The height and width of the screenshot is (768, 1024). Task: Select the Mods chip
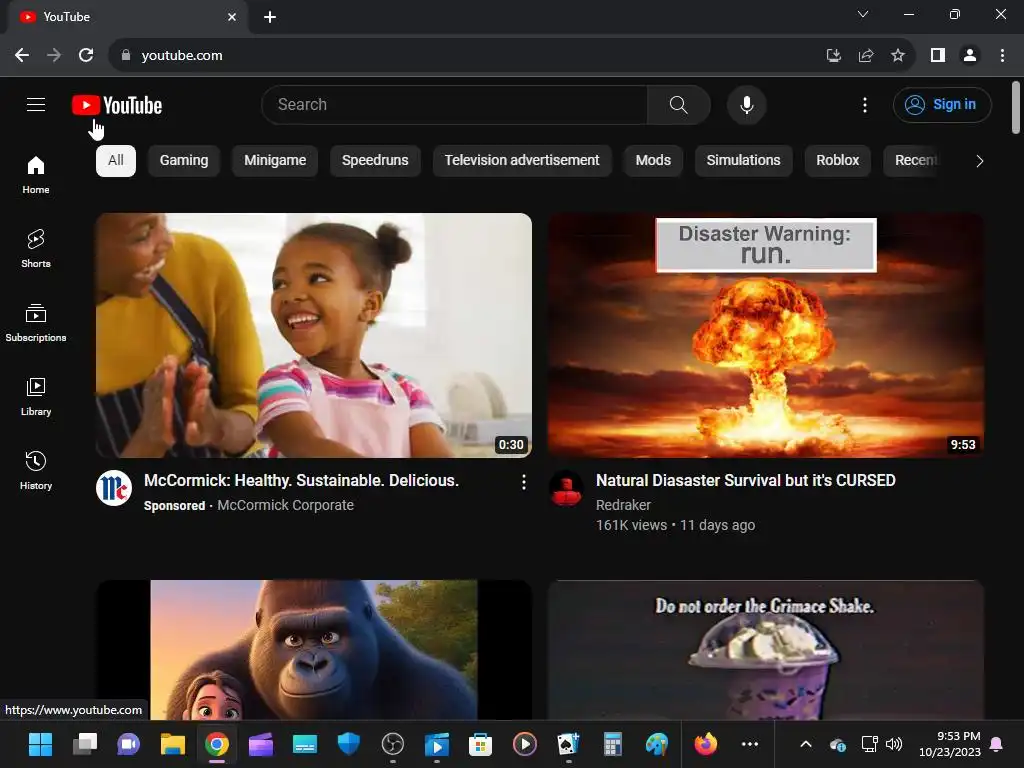(x=653, y=161)
